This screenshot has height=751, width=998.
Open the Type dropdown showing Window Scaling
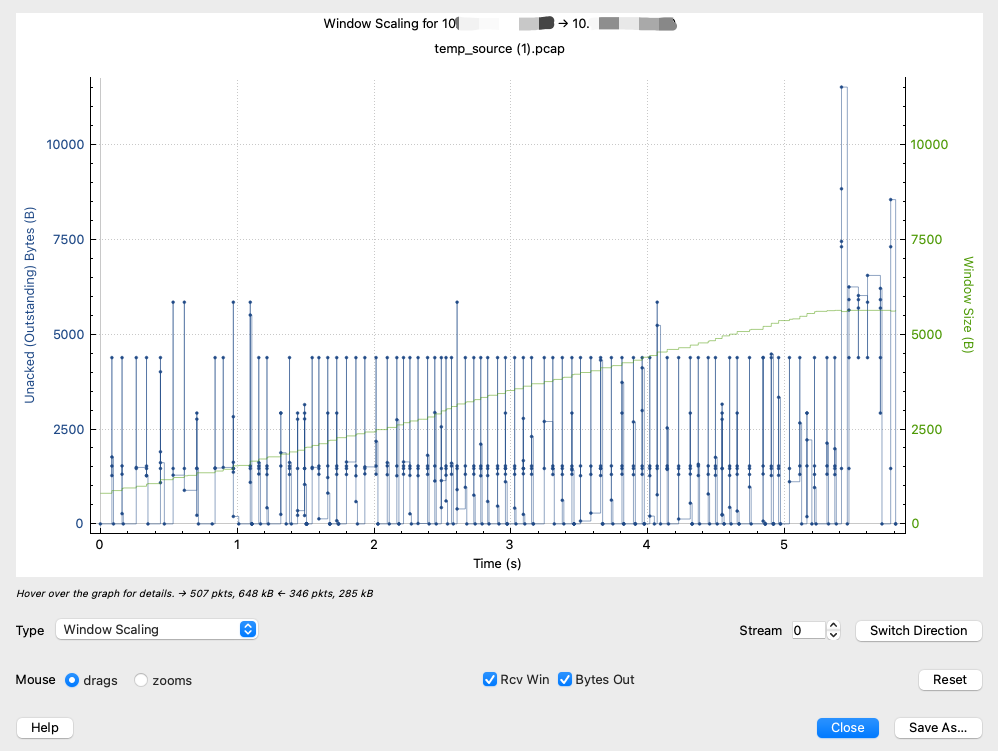point(158,630)
